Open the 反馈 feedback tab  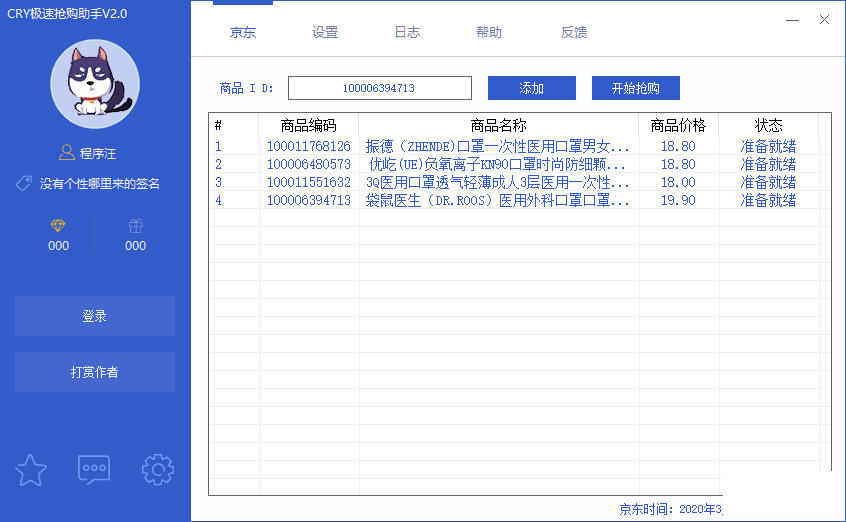(x=574, y=32)
